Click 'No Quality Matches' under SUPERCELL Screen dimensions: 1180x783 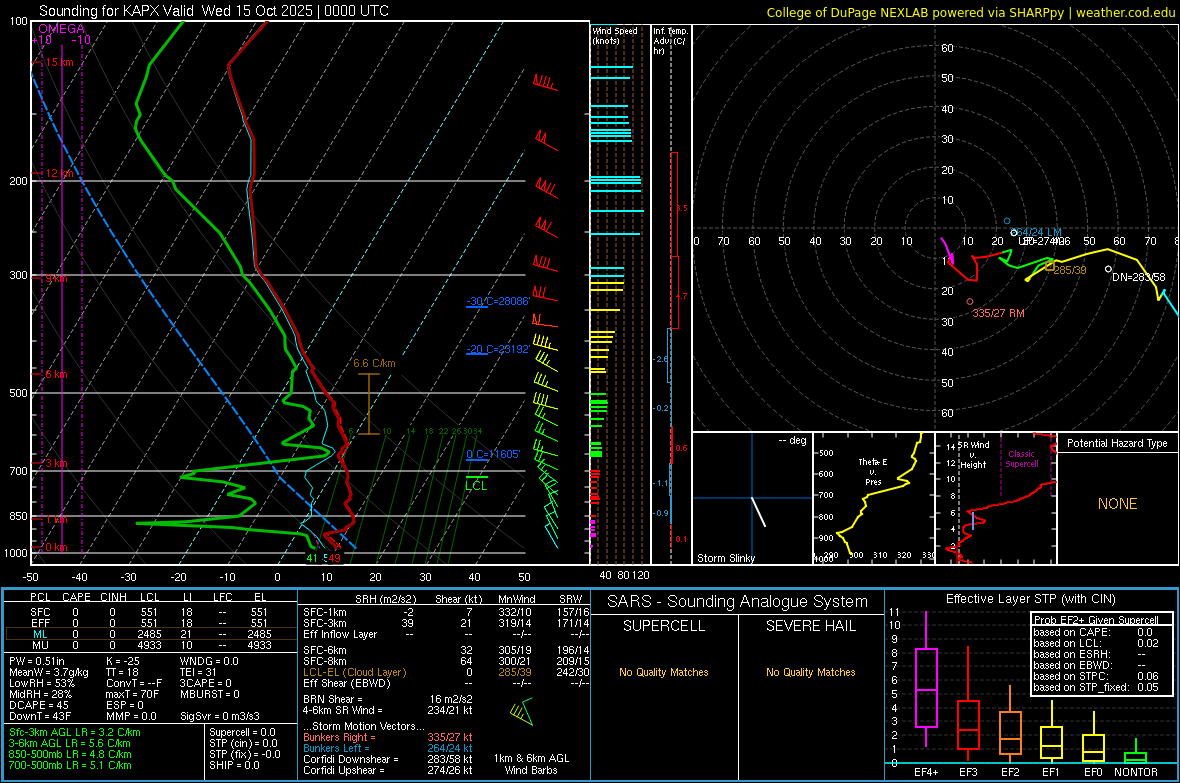pos(664,672)
